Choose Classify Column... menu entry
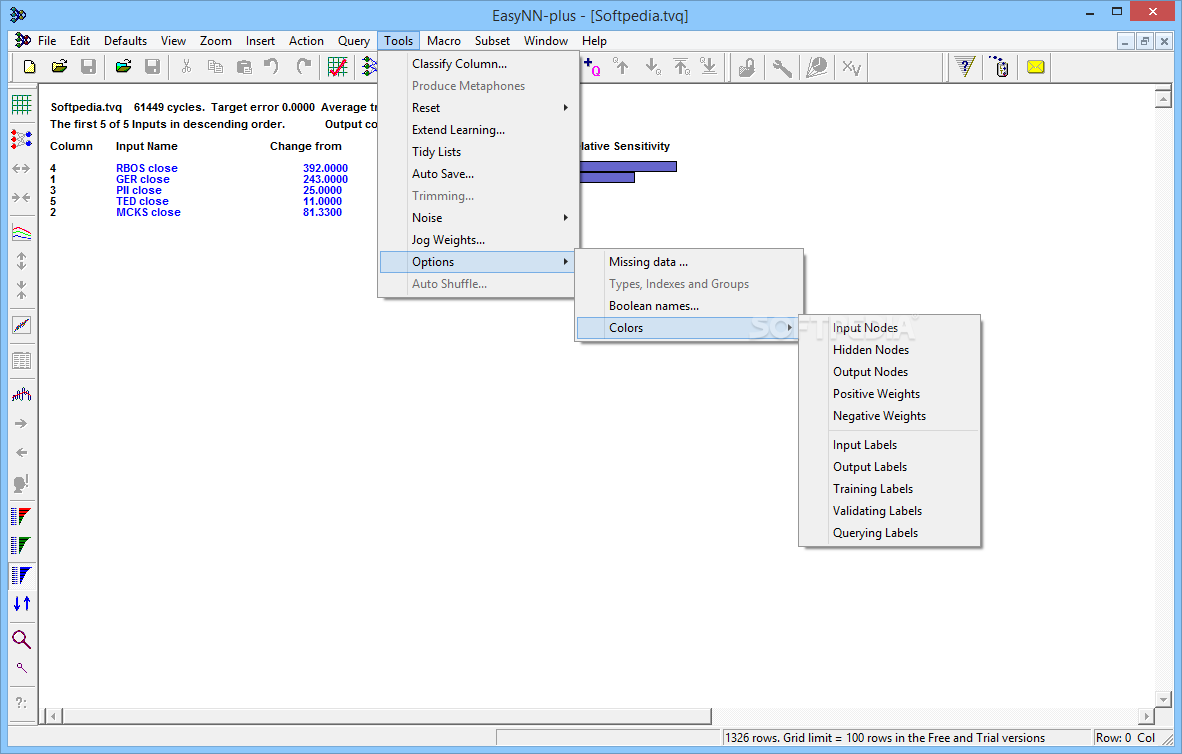Viewport: 1182px width, 754px height. [478, 64]
